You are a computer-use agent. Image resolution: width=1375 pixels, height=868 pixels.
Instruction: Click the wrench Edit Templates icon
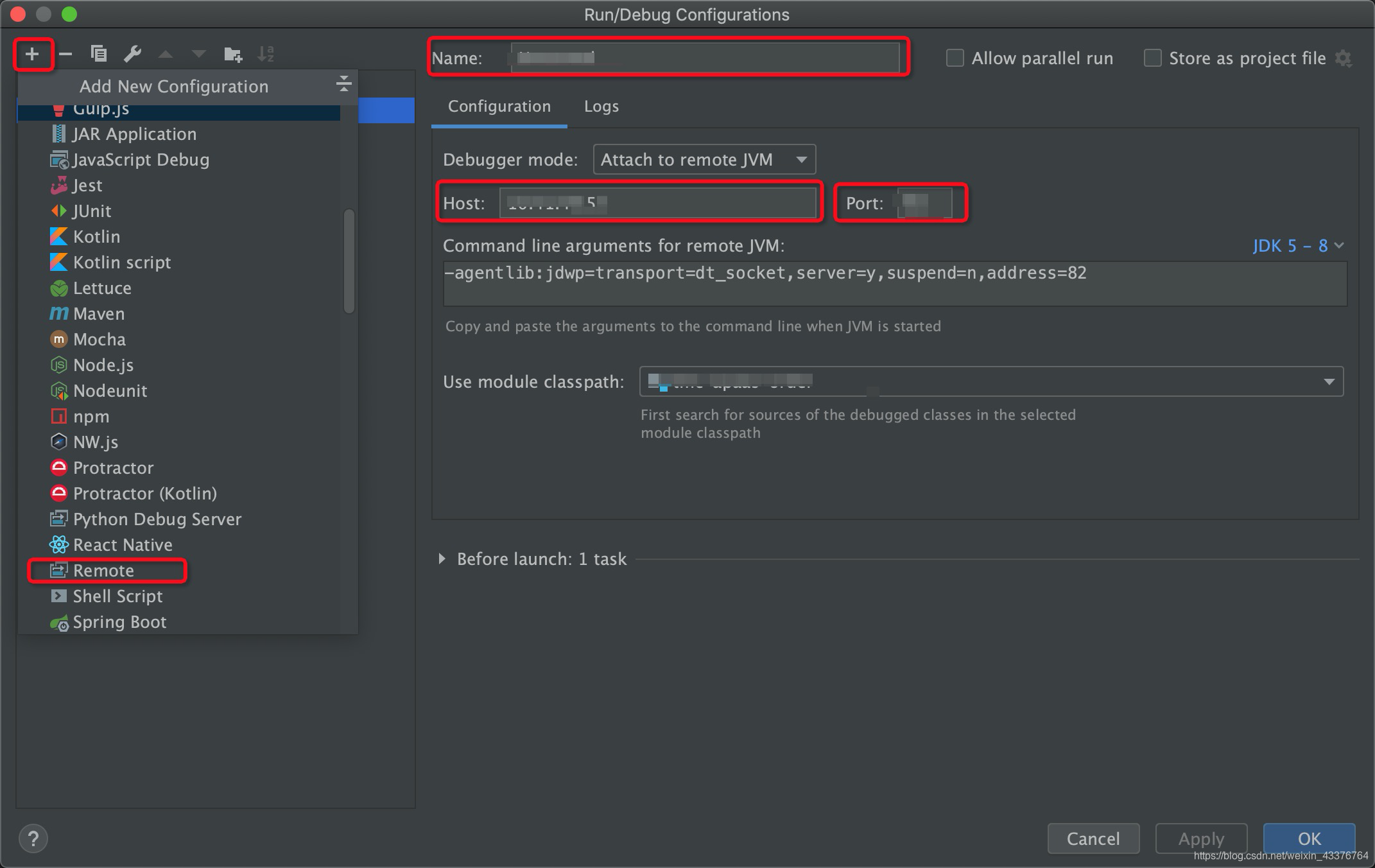pyautogui.click(x=133, y=55)
